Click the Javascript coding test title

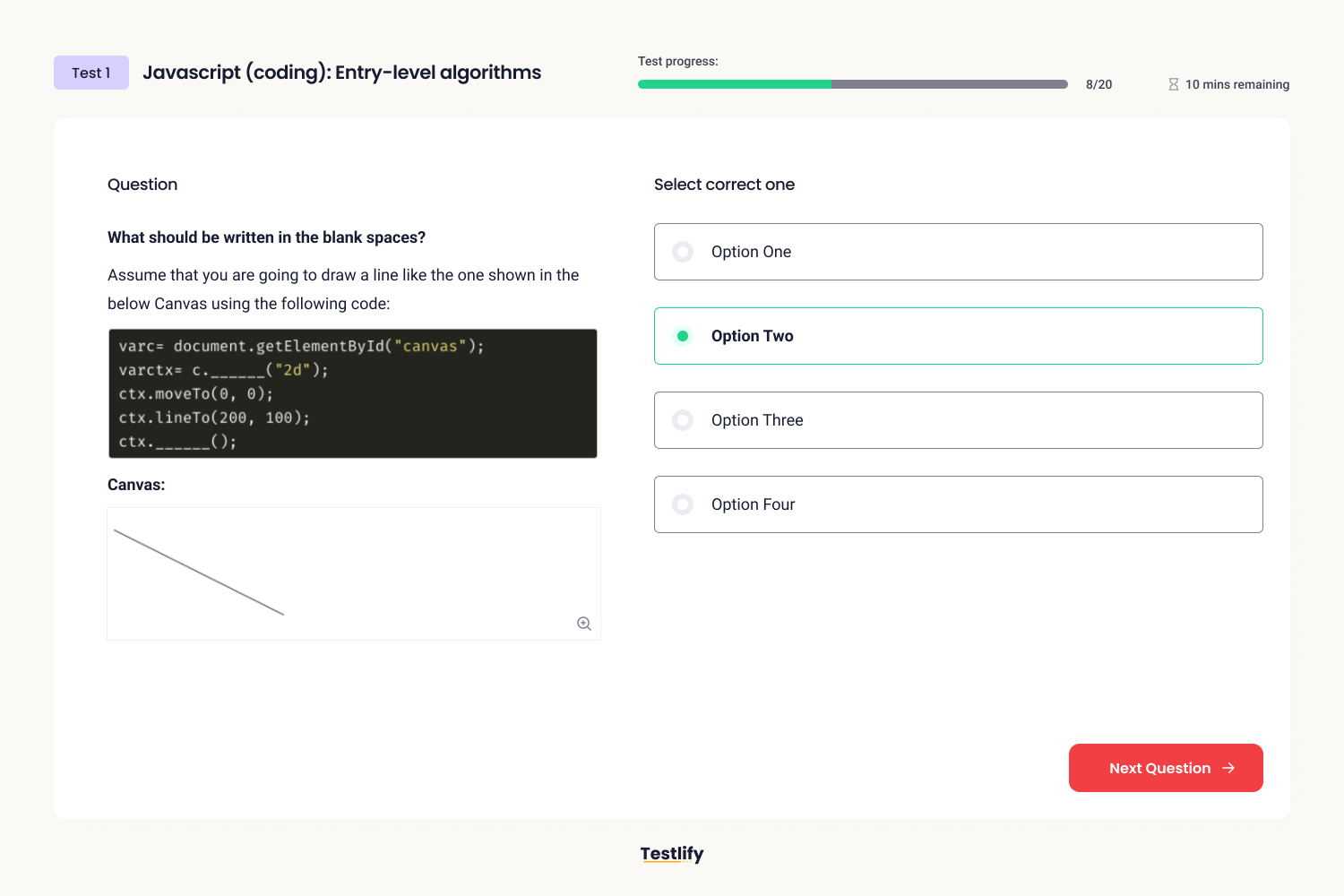pyautogui.click(x=342, y=72)
